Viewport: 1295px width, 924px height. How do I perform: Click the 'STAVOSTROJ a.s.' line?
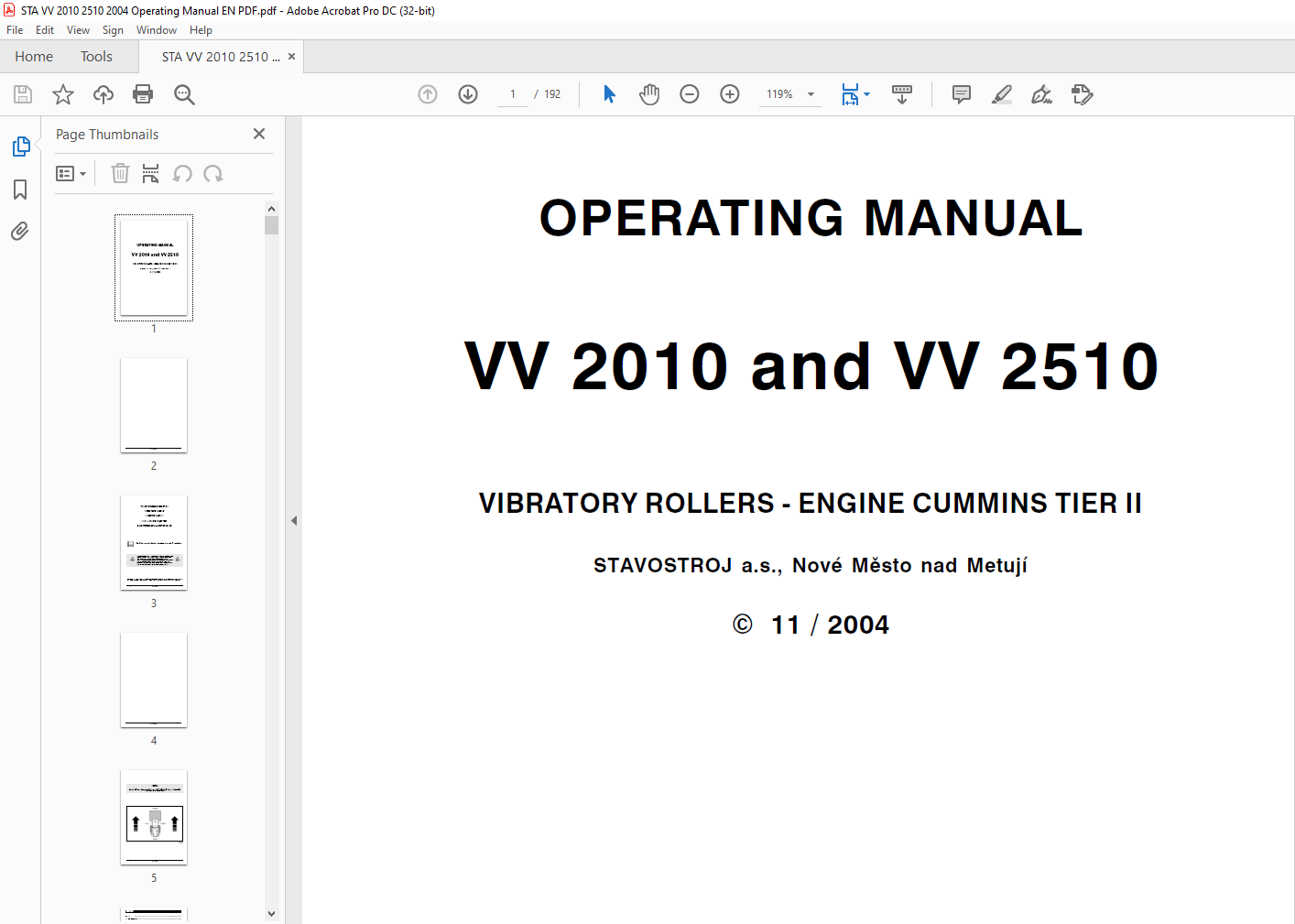point(811,565)
